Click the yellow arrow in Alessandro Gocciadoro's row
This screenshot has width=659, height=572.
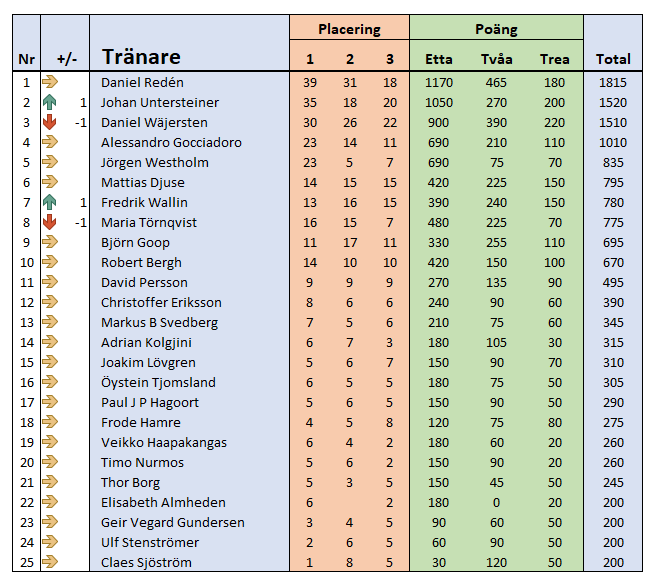click(51, 142)
